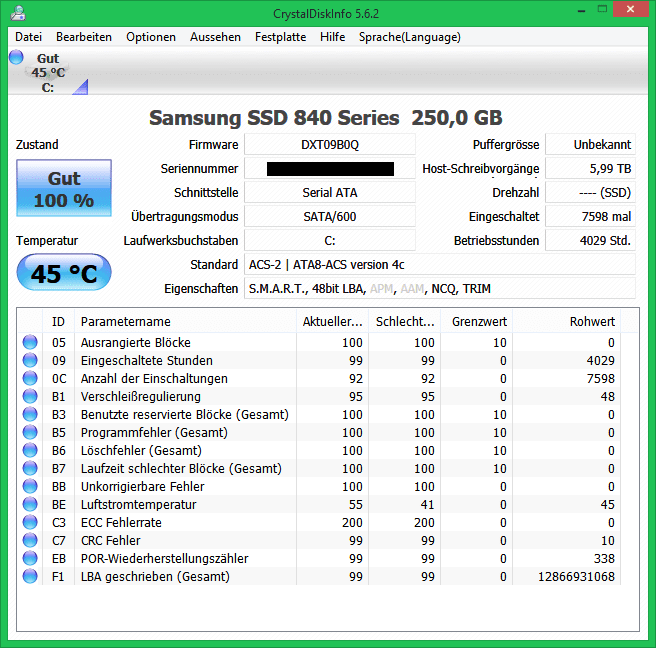Click the Betriebsstunden value 4029 Std.
Screen dimensions: 656x648
pos(590,241)
